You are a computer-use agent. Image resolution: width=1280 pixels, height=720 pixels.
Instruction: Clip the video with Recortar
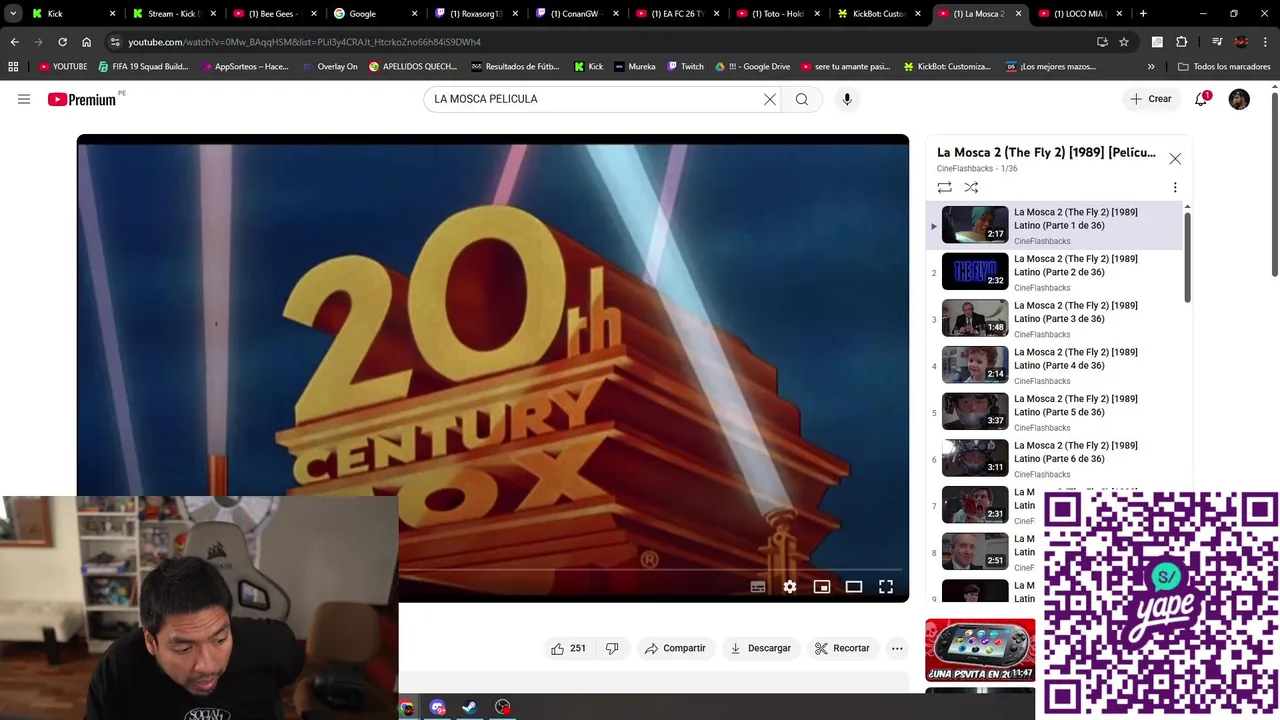click(x=842, y=648)
